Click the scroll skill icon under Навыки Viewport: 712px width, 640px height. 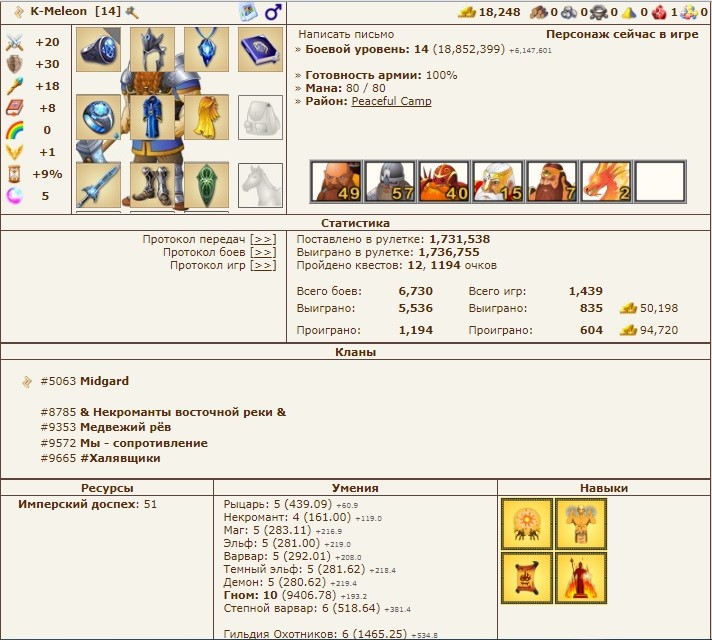(x=526, y=578)
